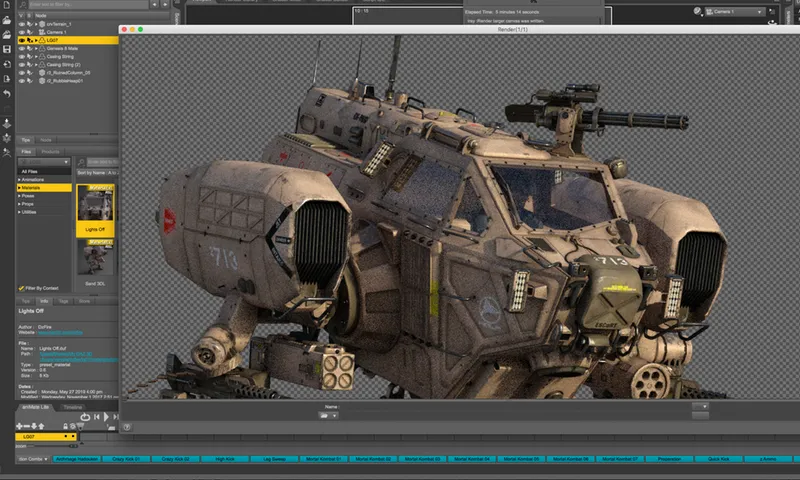This screenshot has height=480, width=800.
Task: Switch to the Files tab
Action: (26, 152)
